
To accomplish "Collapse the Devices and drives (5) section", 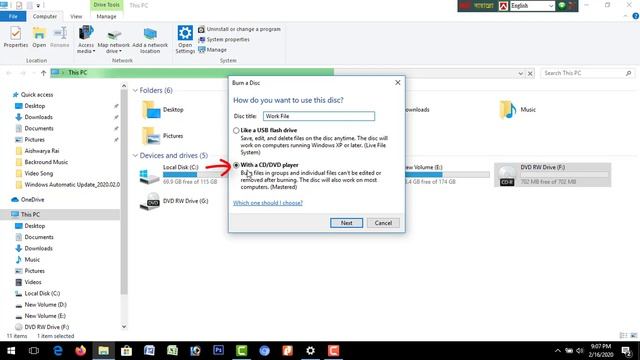I will [x=135, y=156].
